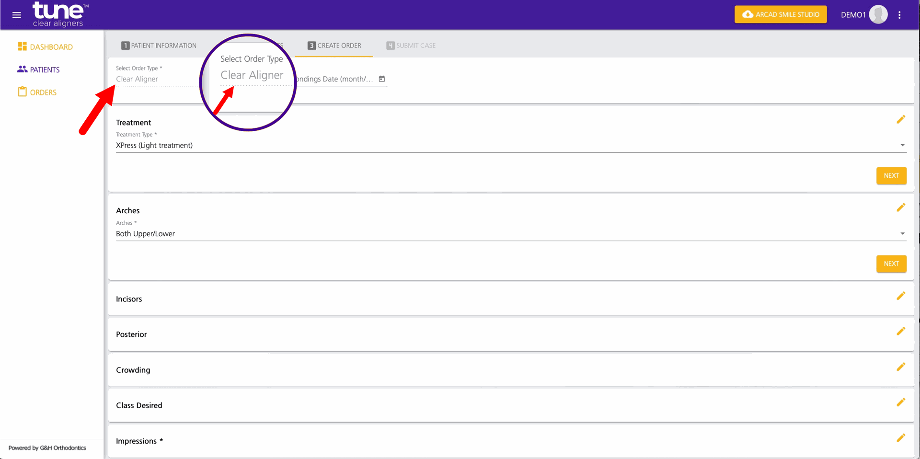Open the DEMO1 user avatar
The height and width of the screenshot is (459, 920).
pos(878,15)
